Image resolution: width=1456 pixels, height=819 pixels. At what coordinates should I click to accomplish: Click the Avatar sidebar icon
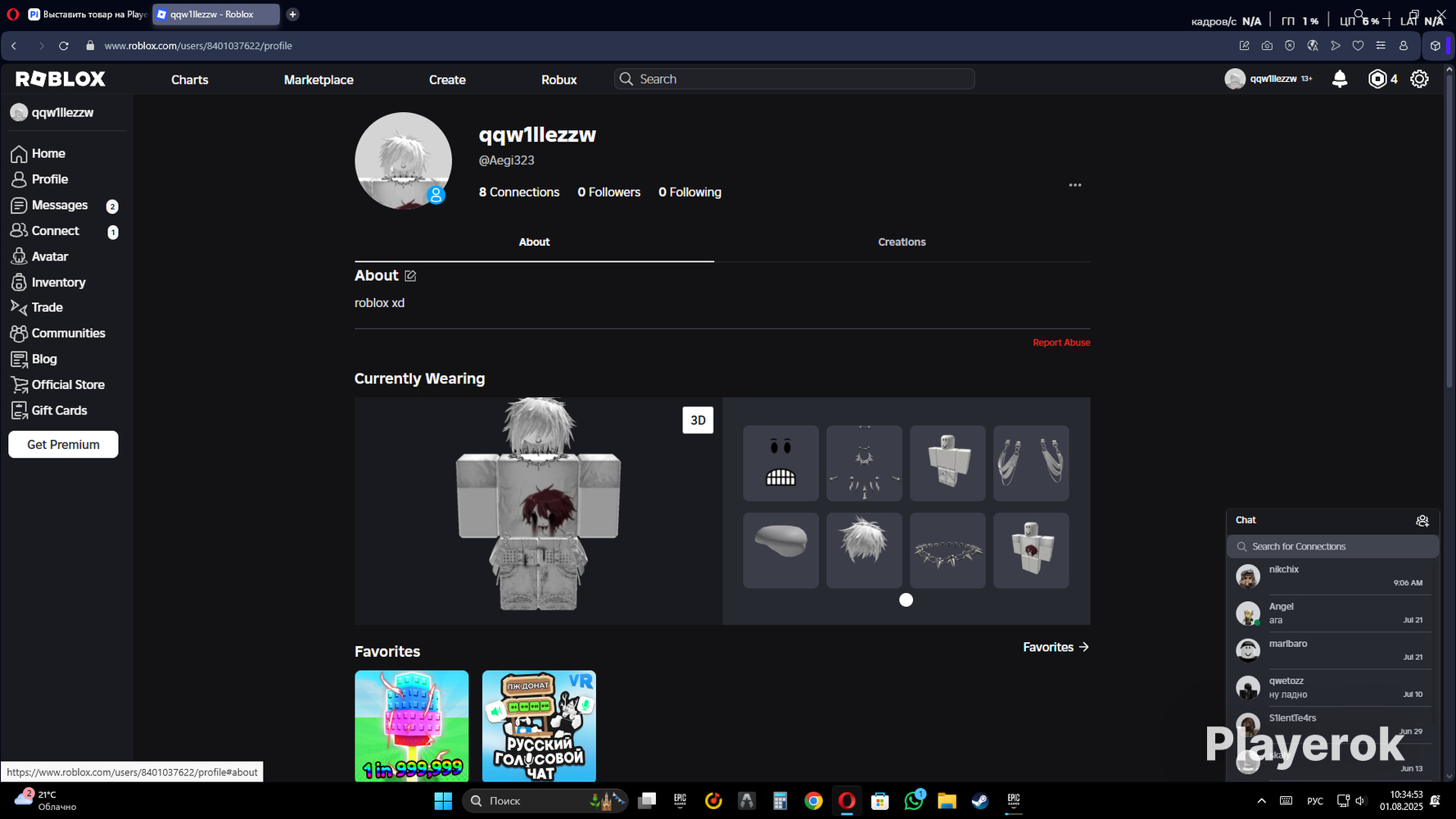click(19, 256)
